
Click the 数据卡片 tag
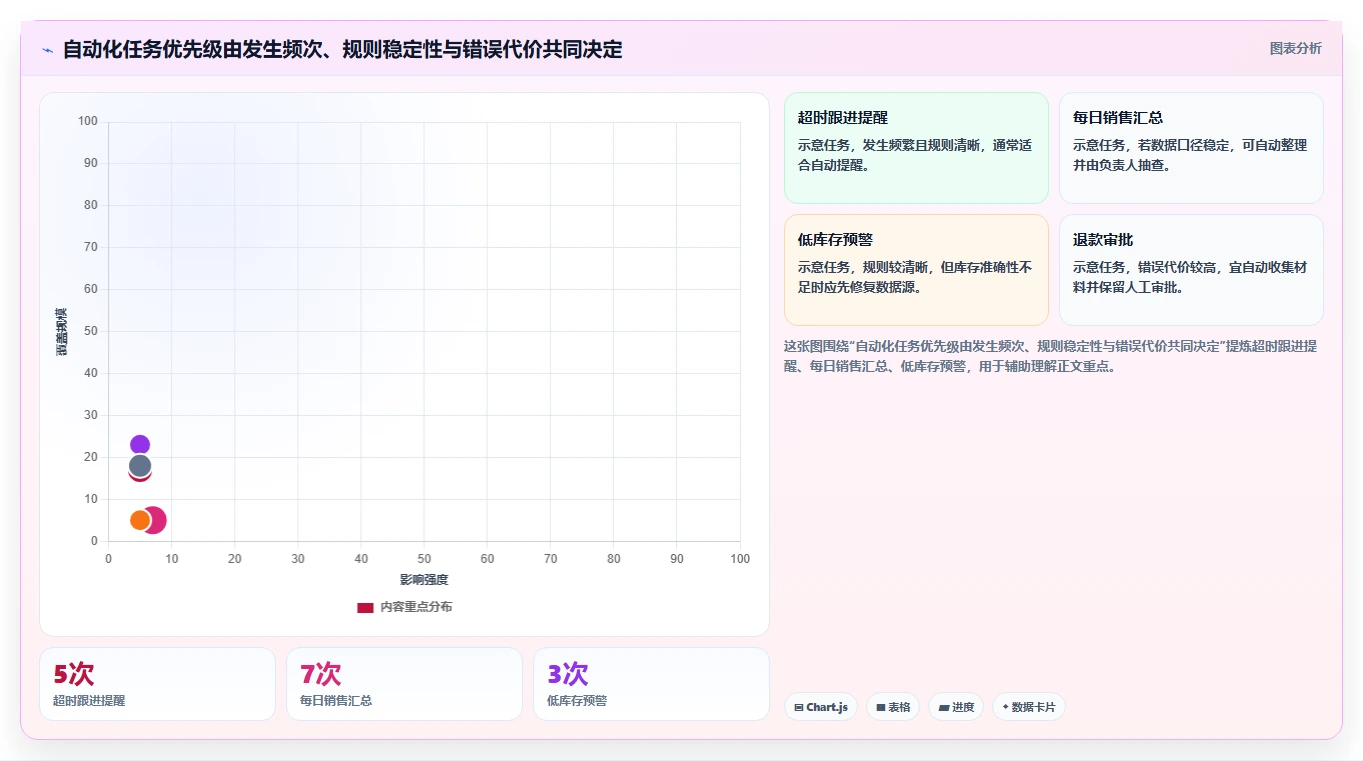(x=1029, y=707)
